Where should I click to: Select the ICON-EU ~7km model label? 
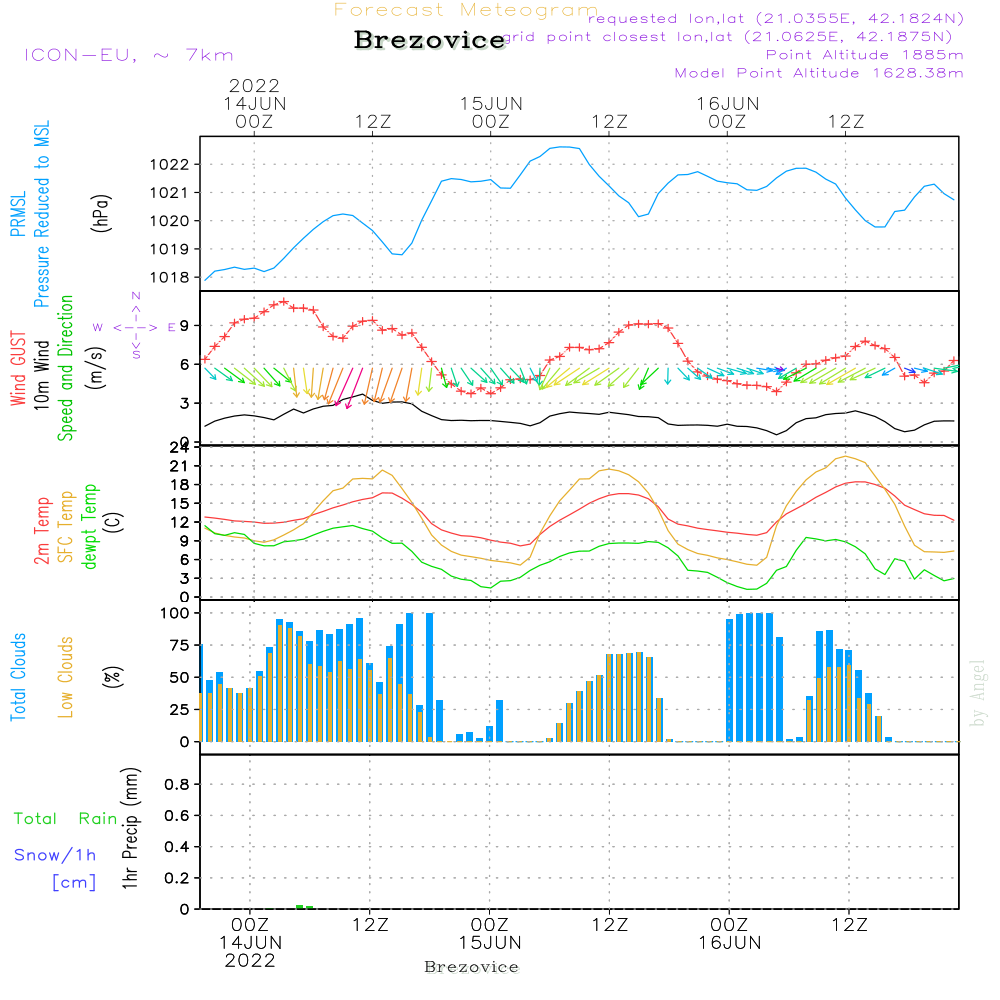pos(128,55)
